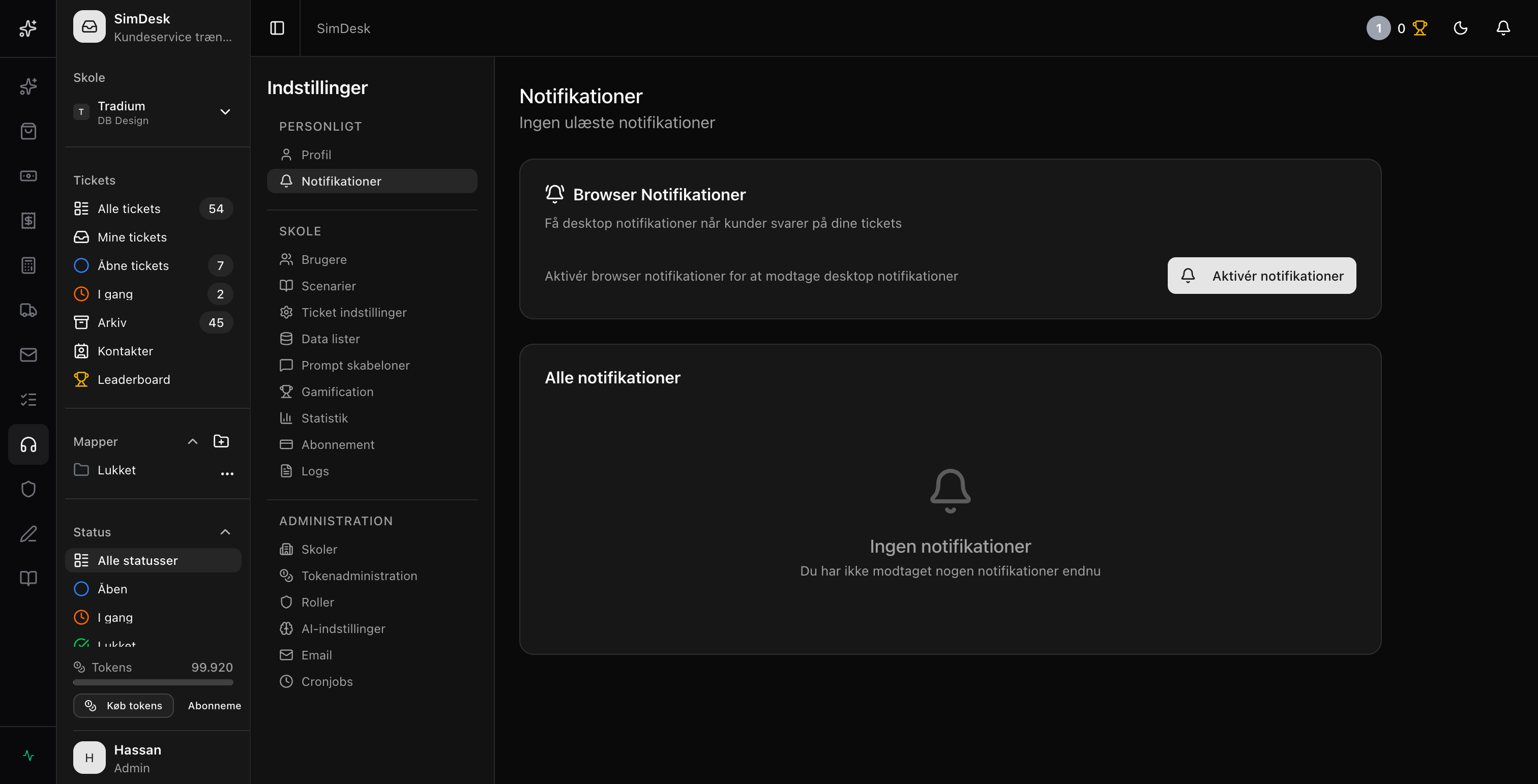
Task: Open Skoler administration
Action: (372, 550)
